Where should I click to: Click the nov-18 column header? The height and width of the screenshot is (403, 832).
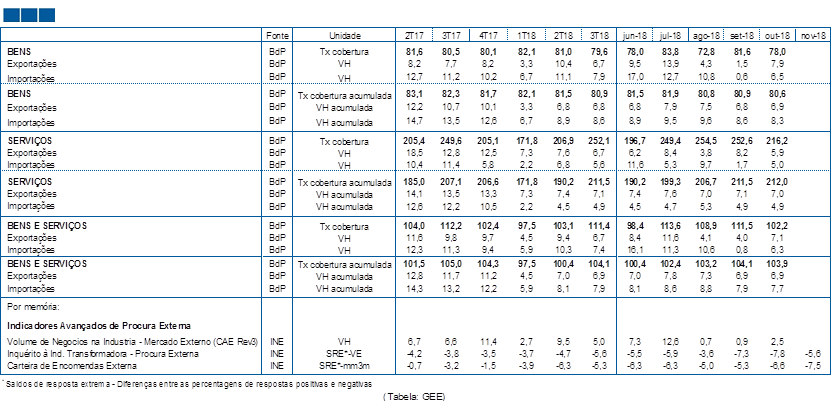click(x=811, y=35)
